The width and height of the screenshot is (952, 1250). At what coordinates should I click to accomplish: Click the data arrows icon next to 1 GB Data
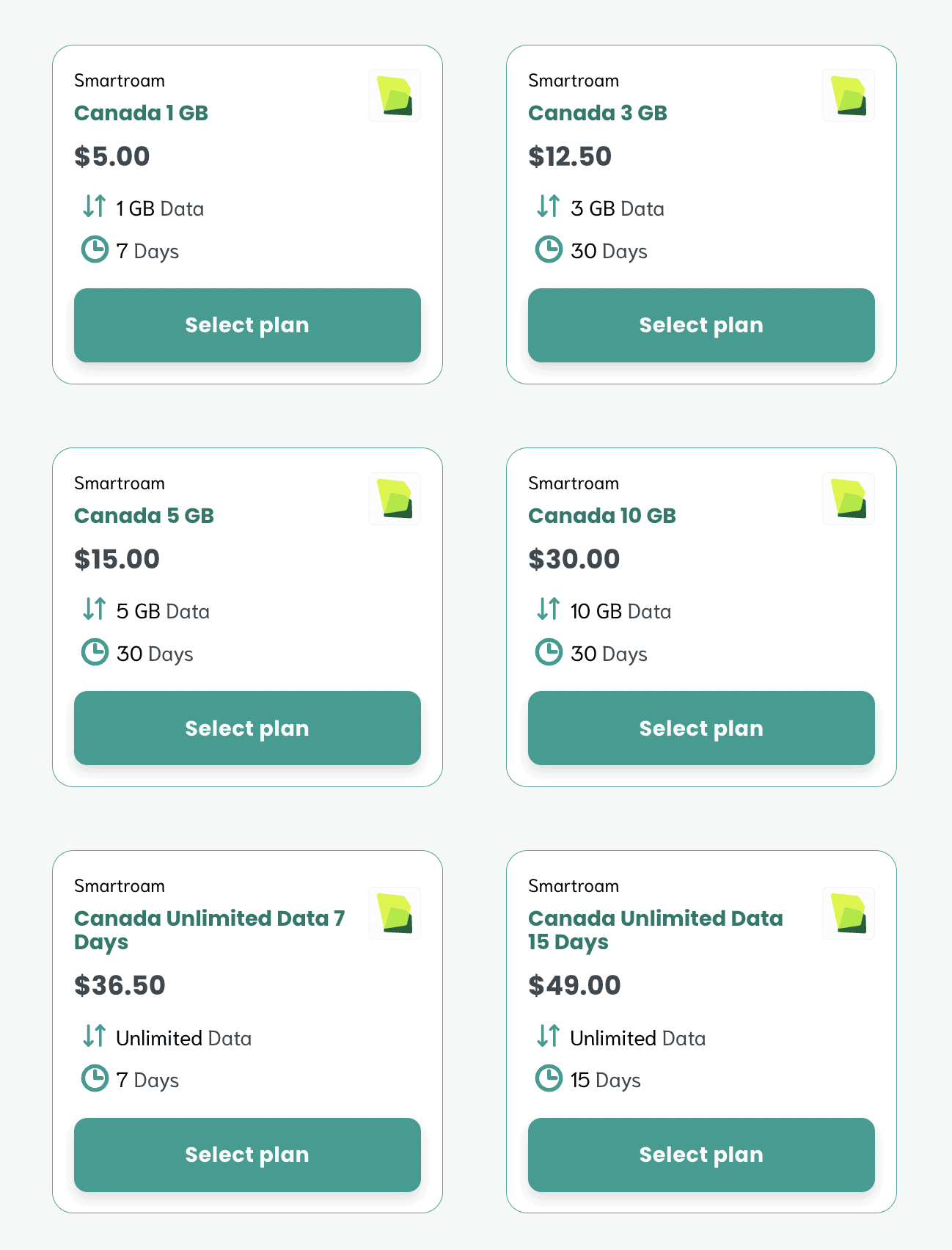[94, 206]
